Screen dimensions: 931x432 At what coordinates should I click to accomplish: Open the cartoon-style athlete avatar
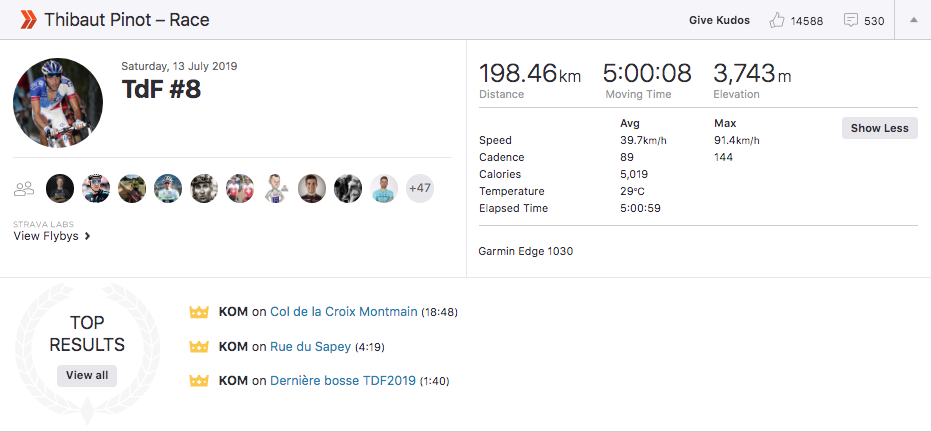(x=276, y=189)
